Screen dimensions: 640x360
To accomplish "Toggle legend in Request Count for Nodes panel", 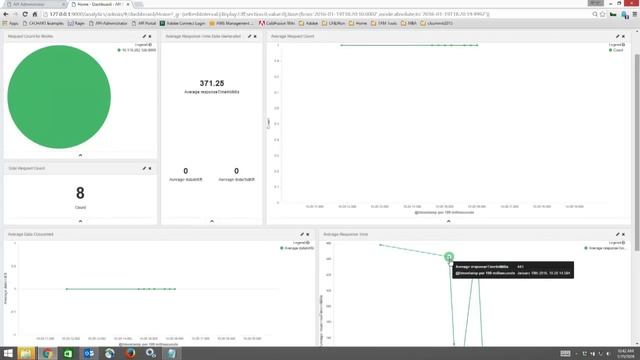I will coord(143,44).
